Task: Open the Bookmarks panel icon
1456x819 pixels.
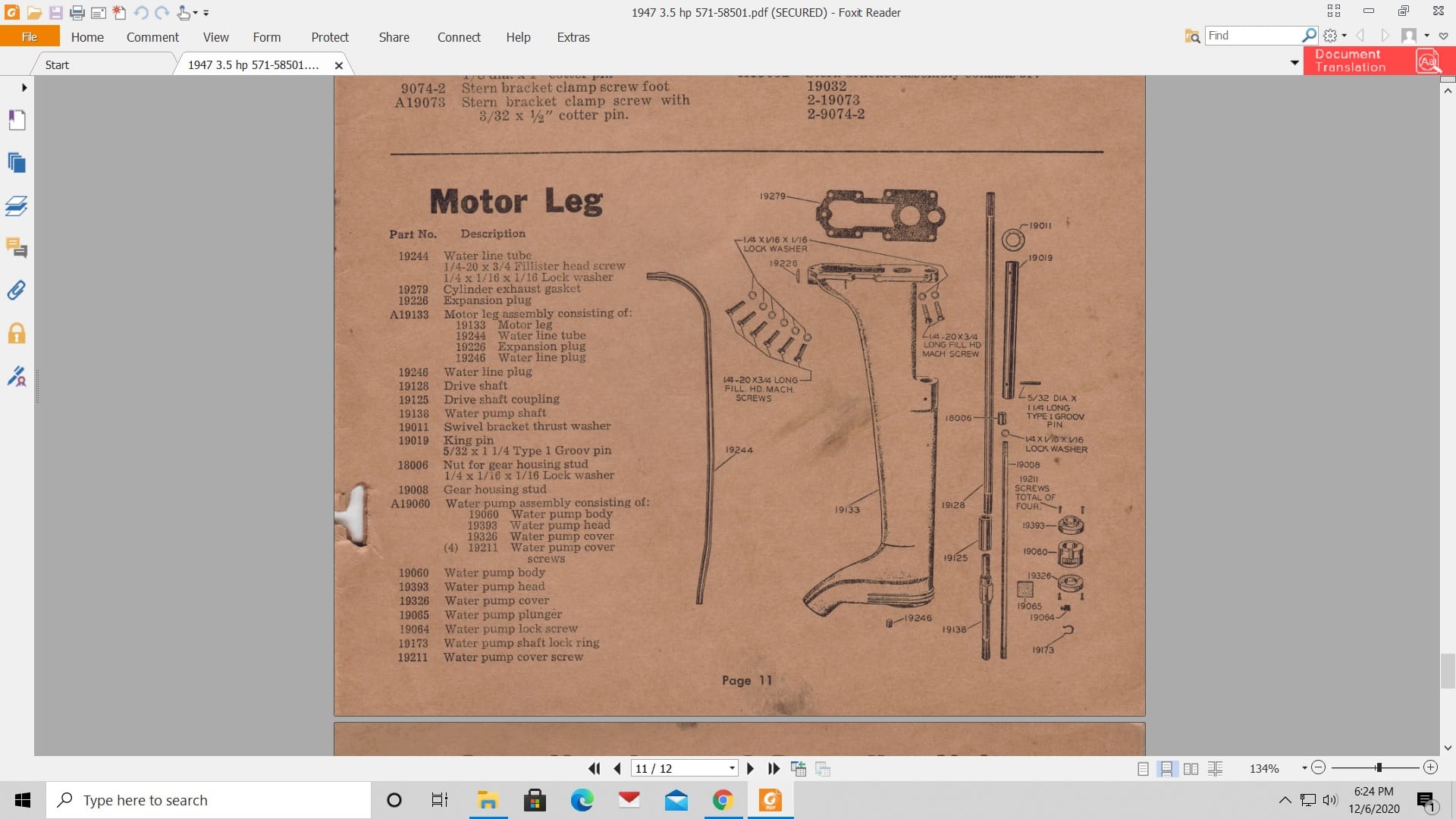Action: pos(17,120)
